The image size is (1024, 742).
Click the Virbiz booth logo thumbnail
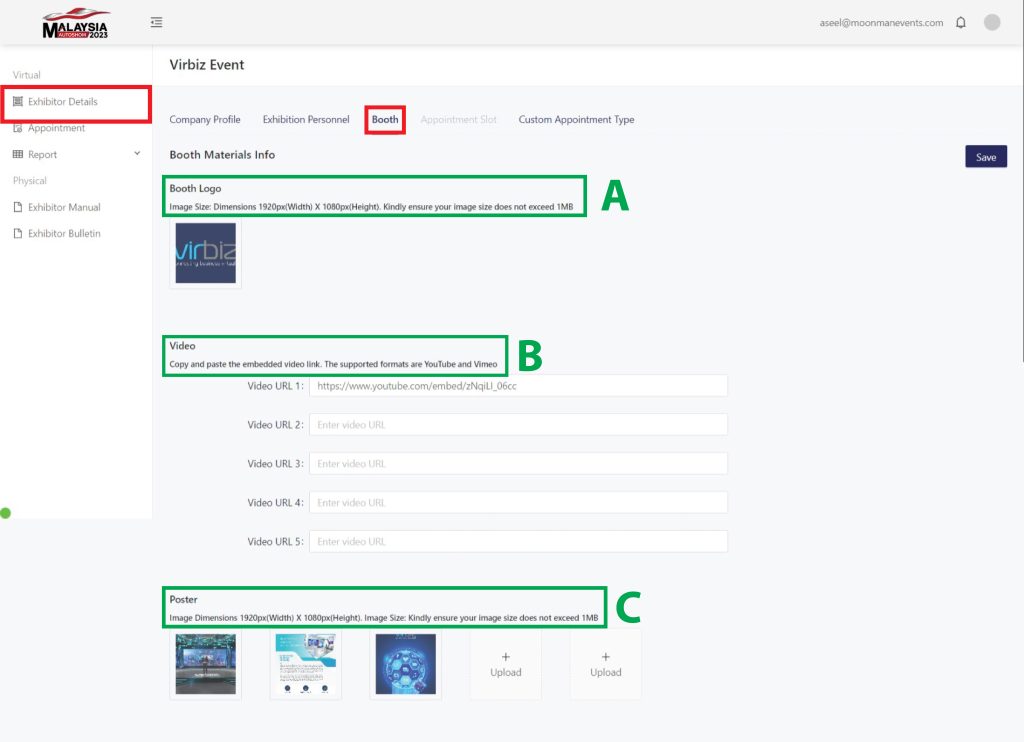[x=206, y=253]
